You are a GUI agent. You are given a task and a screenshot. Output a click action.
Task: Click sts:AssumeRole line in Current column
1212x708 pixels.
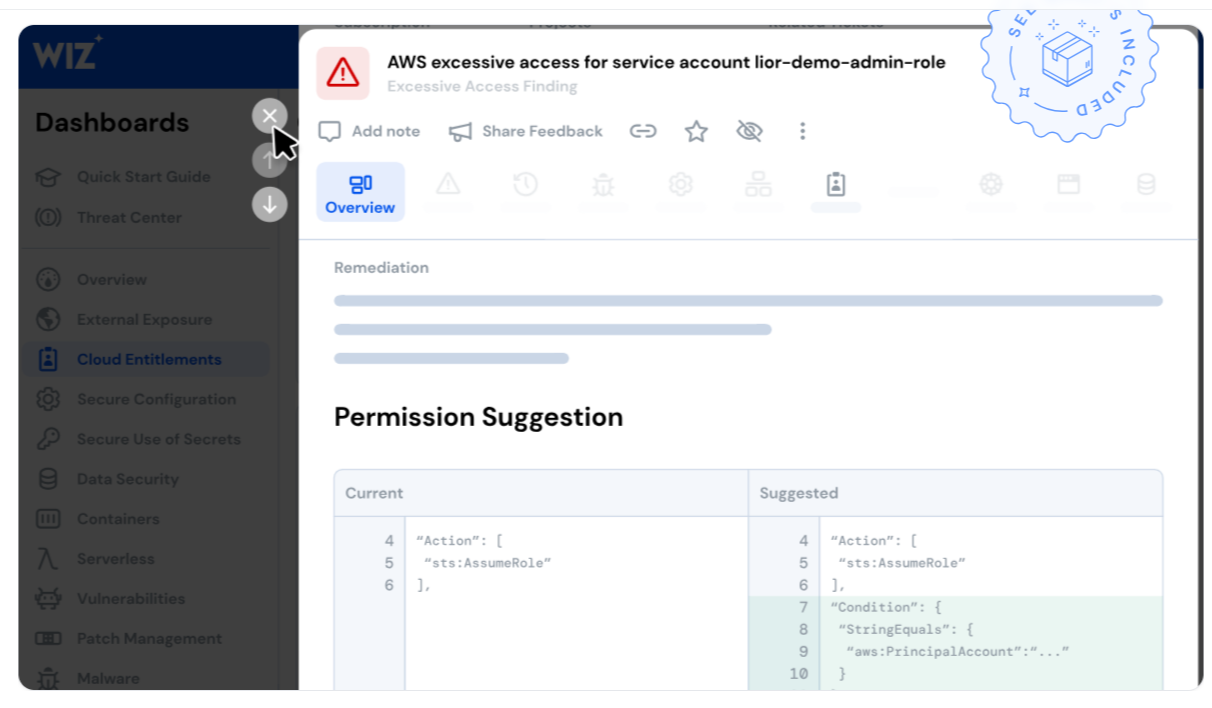point(488,563)
